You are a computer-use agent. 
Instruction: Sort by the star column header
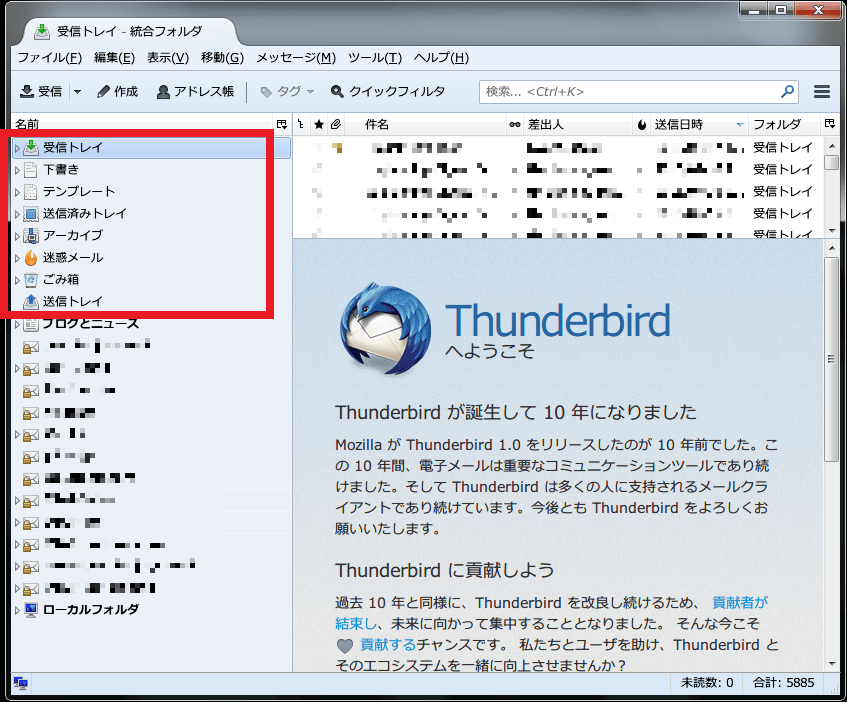[x=318, y=125]
